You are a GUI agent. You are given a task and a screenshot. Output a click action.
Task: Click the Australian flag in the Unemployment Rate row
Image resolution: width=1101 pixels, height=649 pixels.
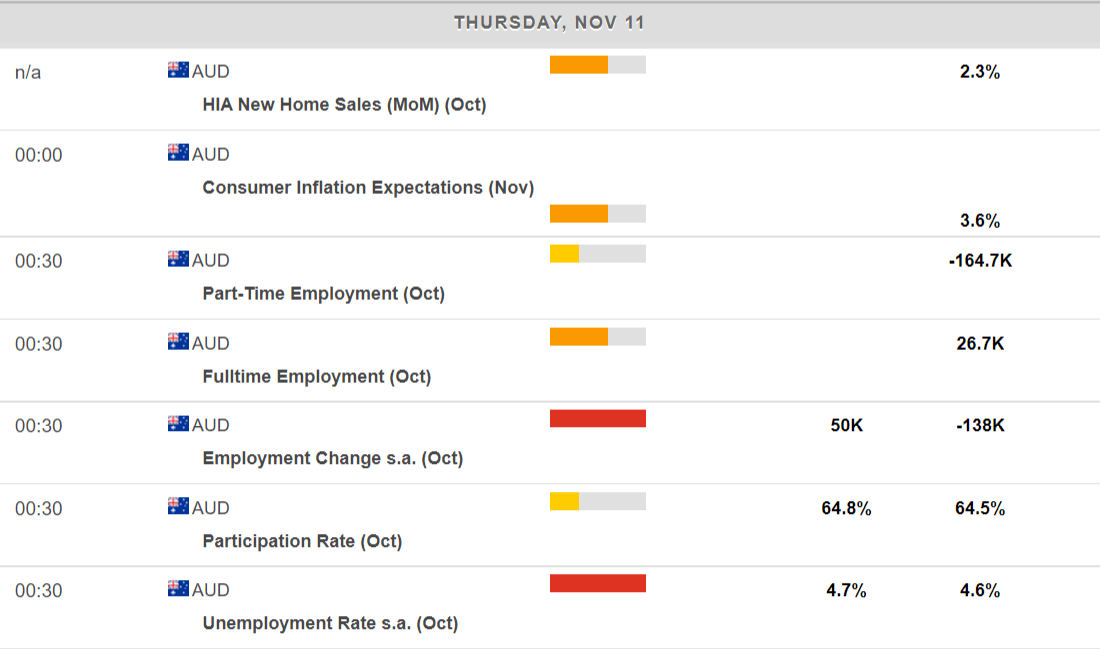(x=178, y=590)
